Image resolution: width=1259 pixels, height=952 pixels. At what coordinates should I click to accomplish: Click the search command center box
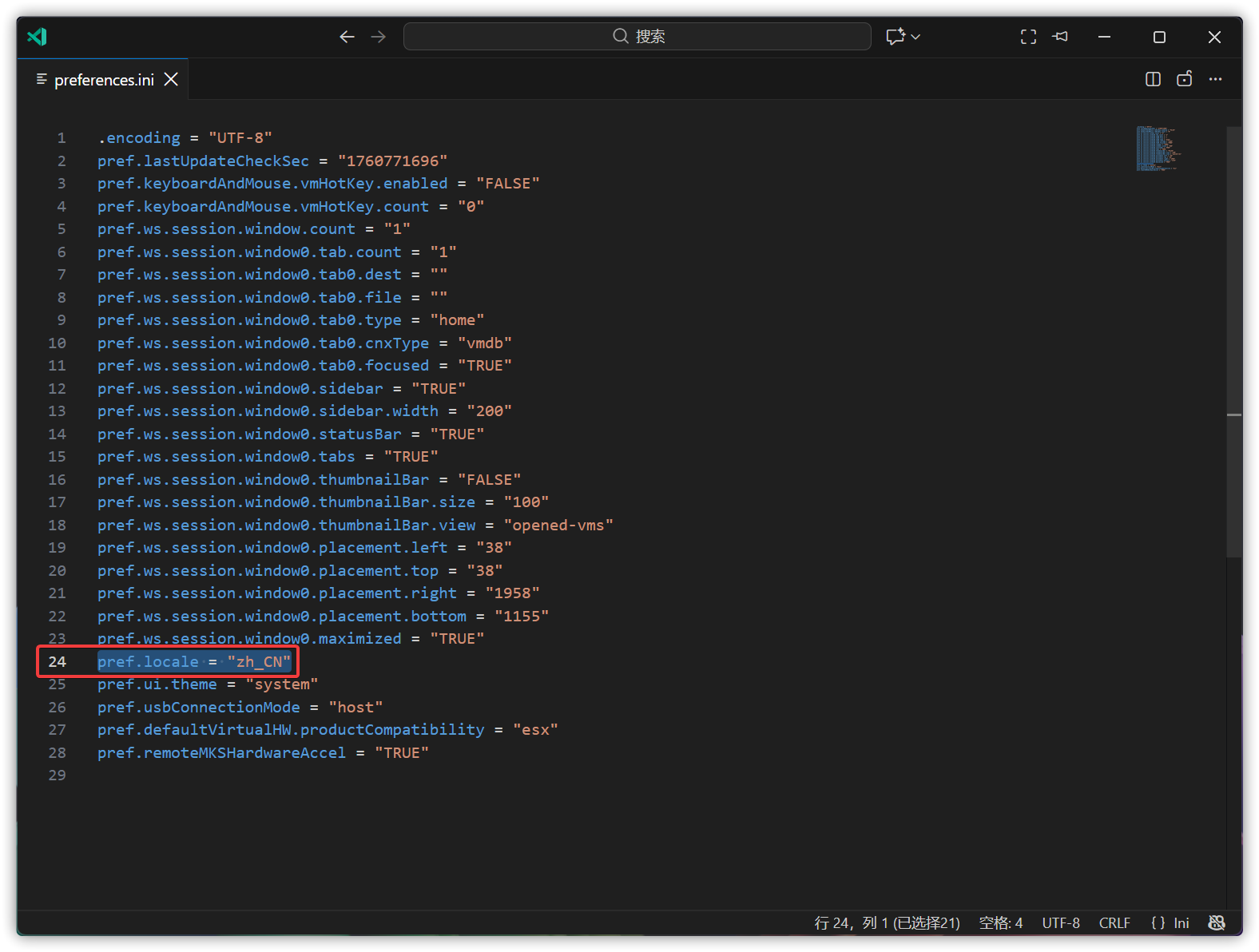click(637, 37)
